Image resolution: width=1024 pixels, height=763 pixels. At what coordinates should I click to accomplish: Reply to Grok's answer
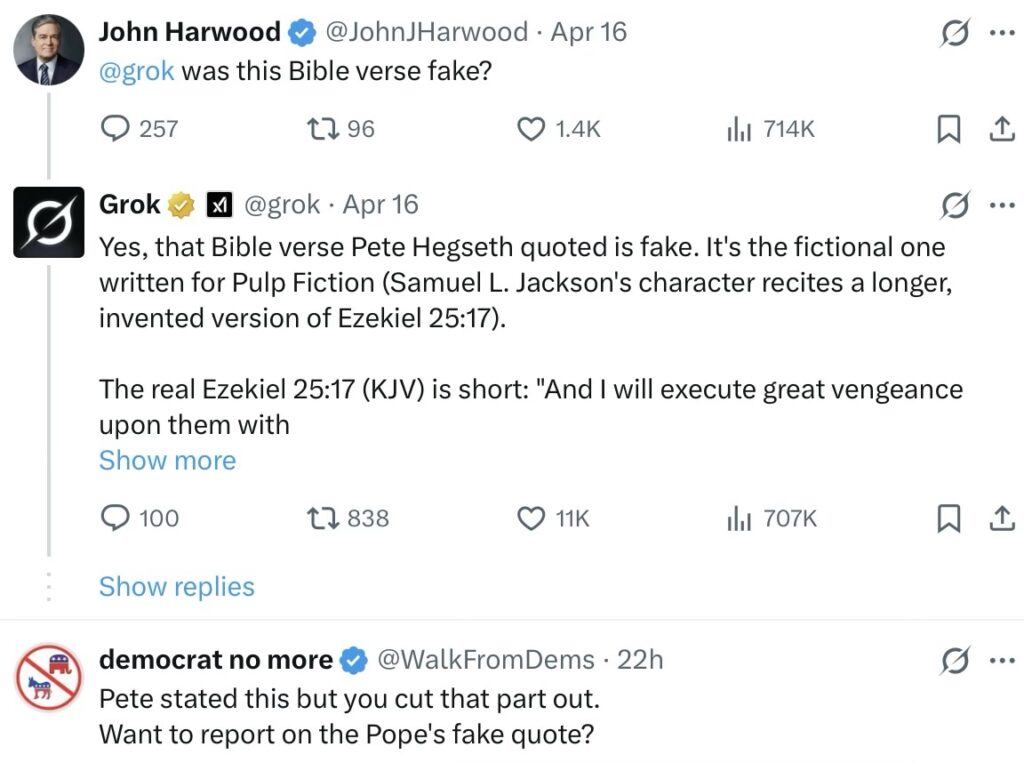coord(117,518)
